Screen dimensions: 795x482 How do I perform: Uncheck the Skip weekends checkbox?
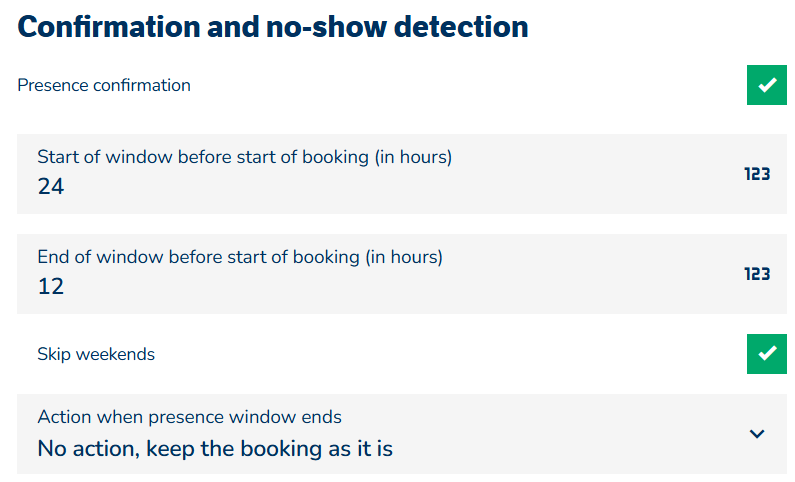coord(767,354)
